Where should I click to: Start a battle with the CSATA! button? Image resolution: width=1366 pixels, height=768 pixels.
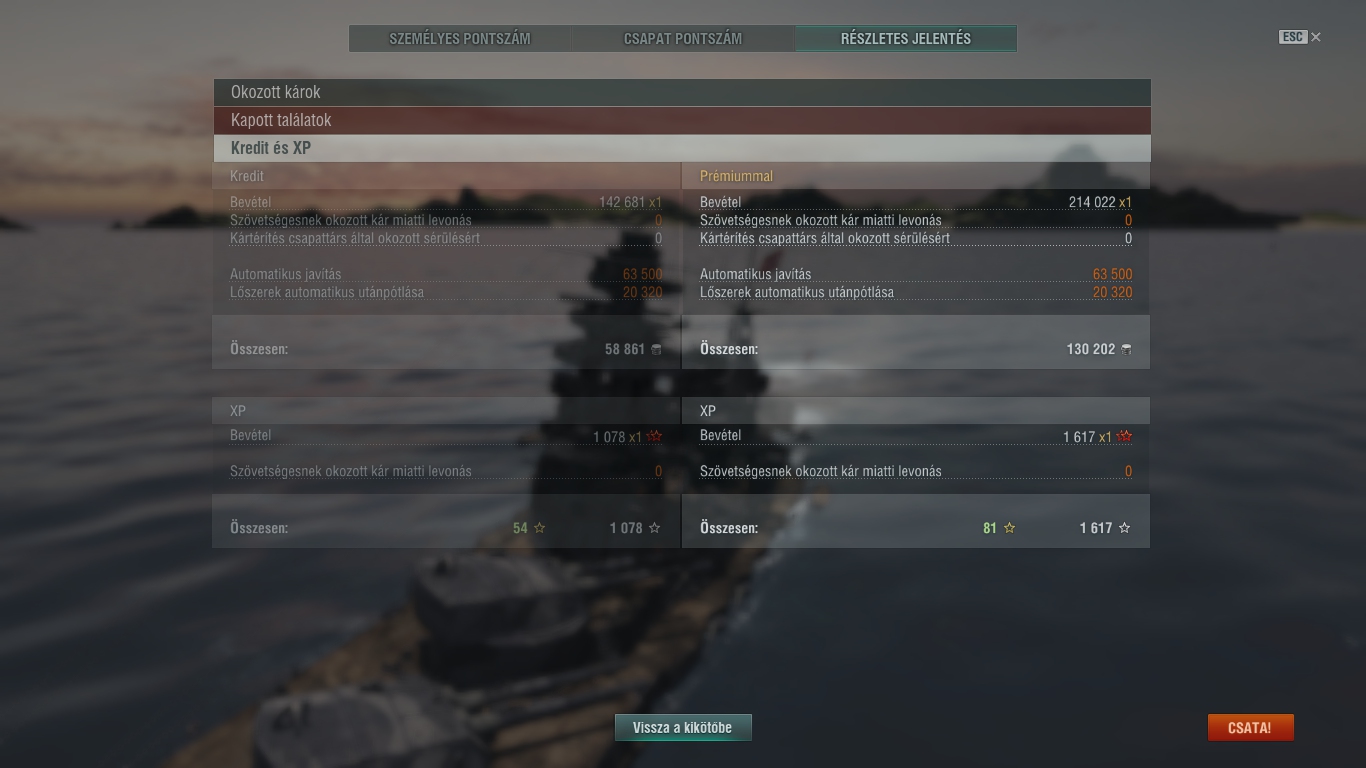pos(1250,728)
